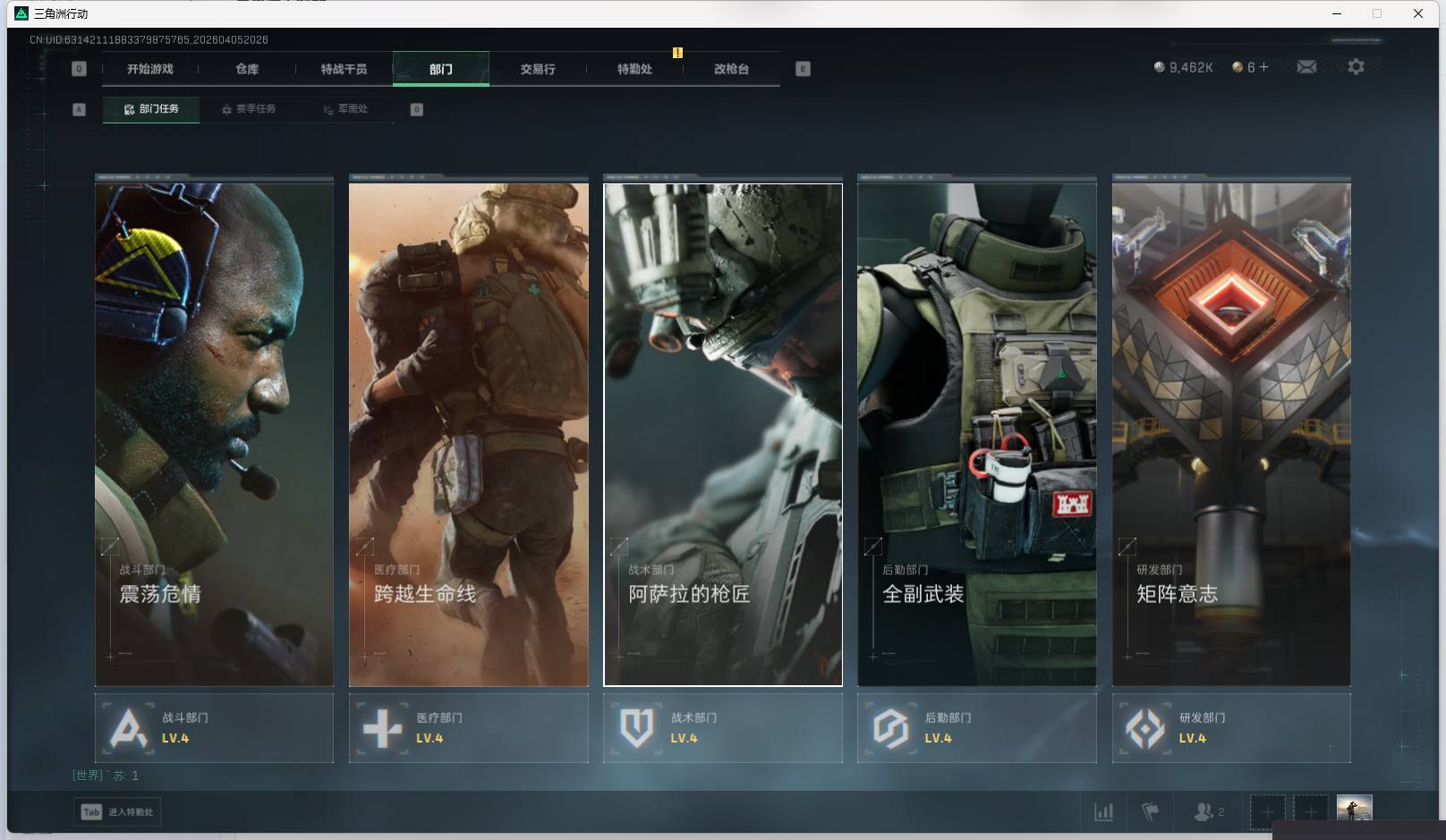Viewport: 1446px width, 840px height.
Task: Click the 战斗部门 LV.4 button
Action: tap(215, 728)
